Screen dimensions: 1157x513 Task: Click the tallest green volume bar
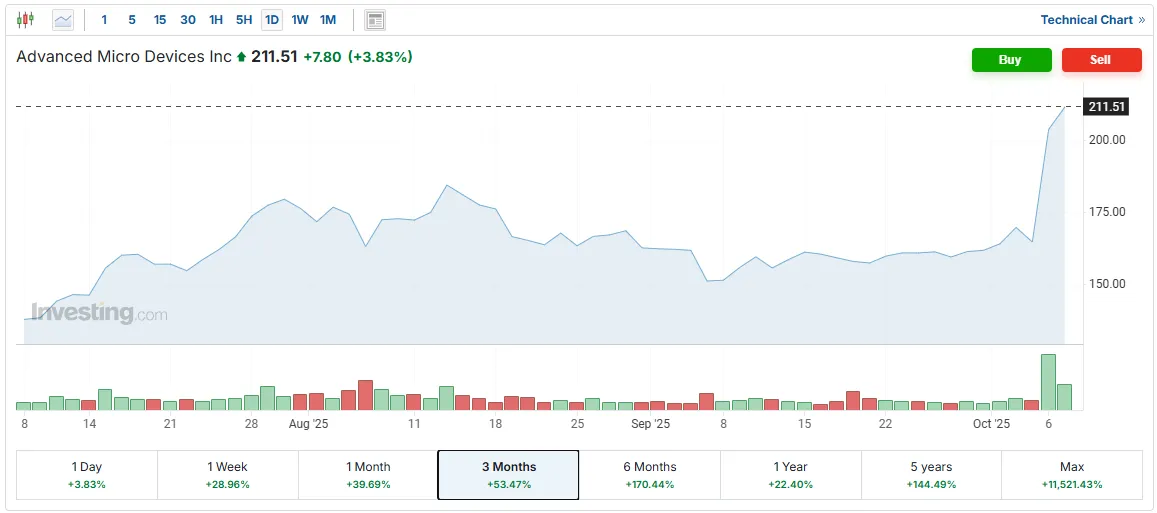tap(1048, 382)
